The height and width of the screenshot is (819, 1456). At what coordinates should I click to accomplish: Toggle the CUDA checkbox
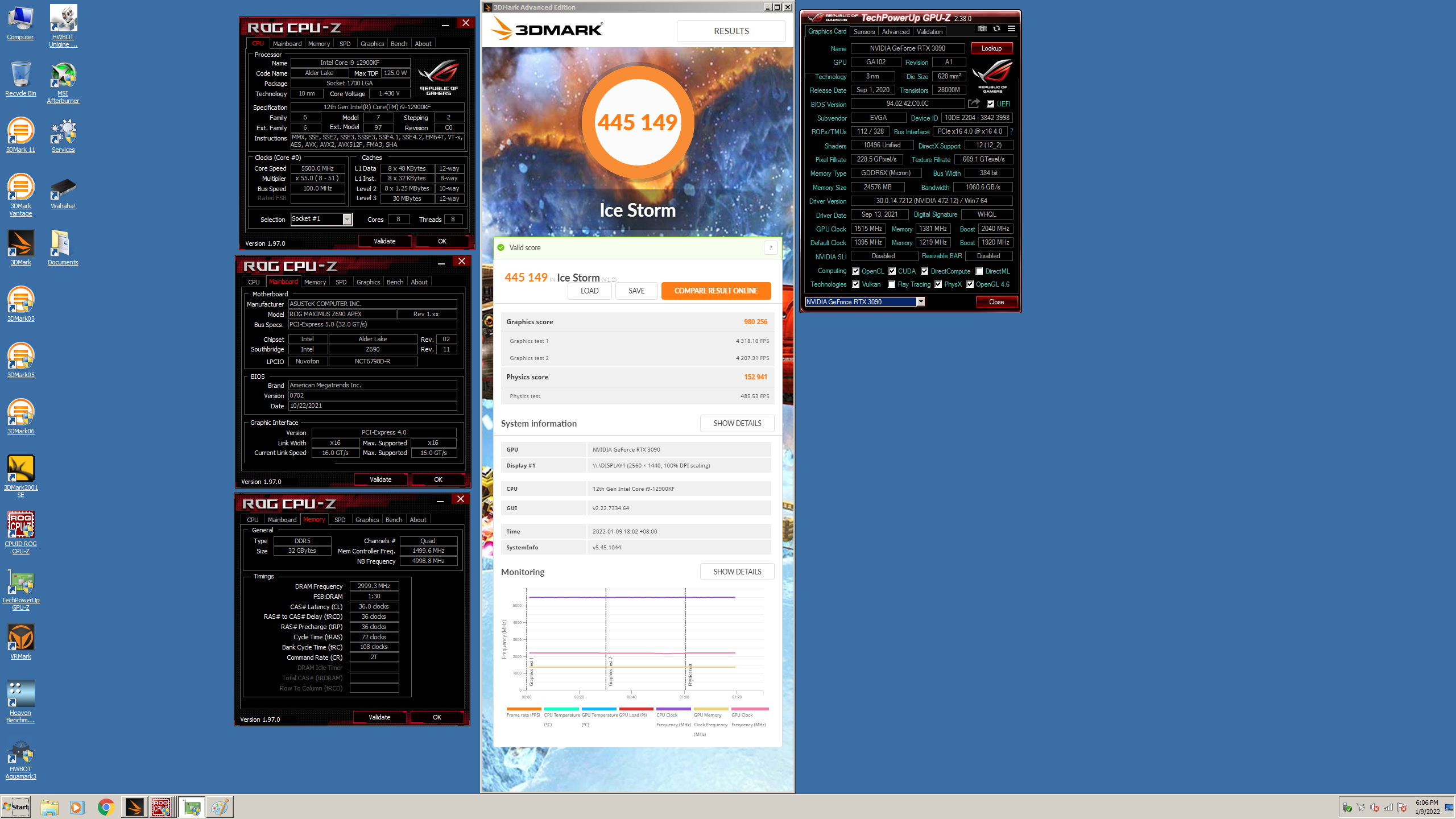click(x=892, y=271)
